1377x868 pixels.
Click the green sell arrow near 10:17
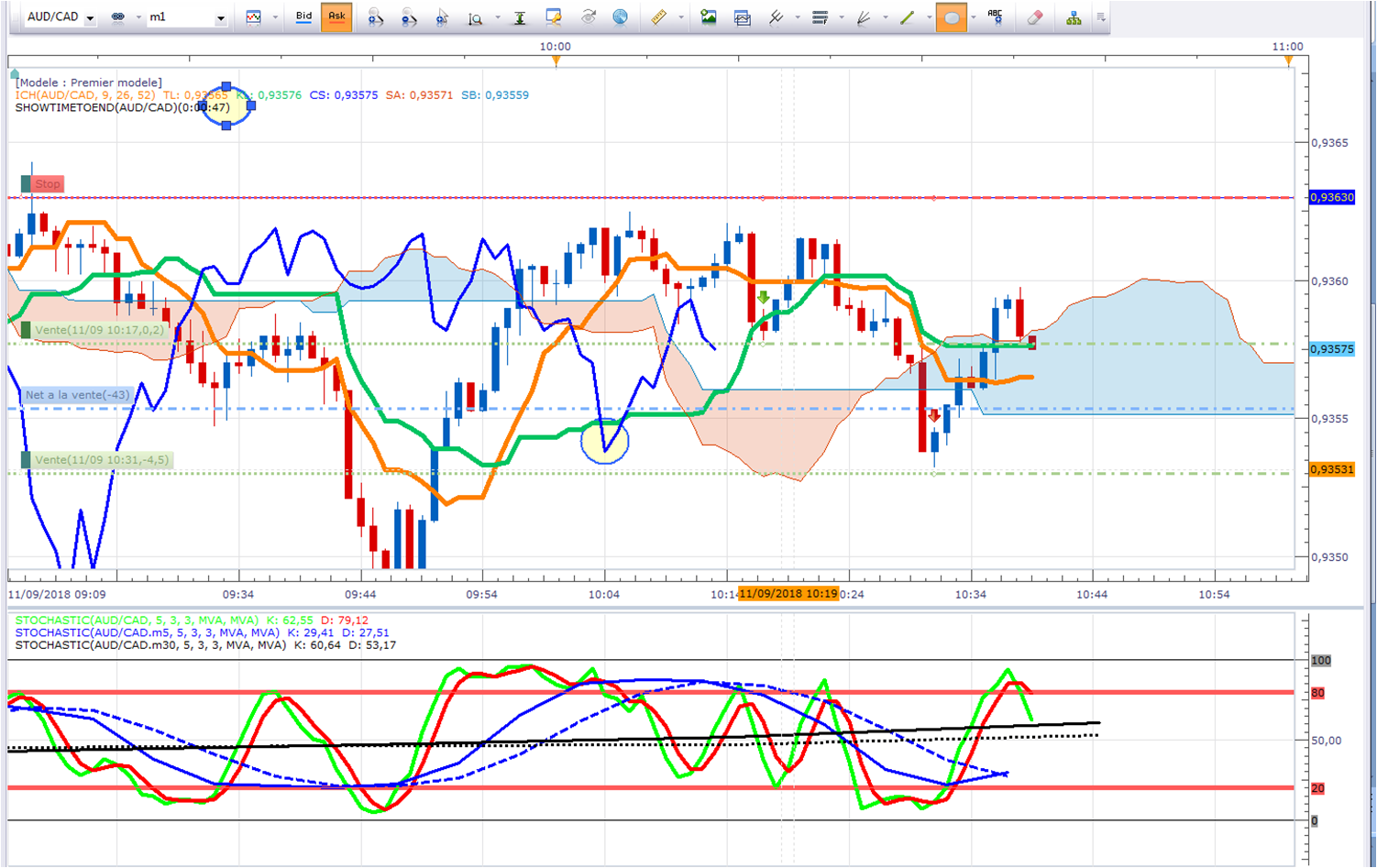(x=764, y=297)
